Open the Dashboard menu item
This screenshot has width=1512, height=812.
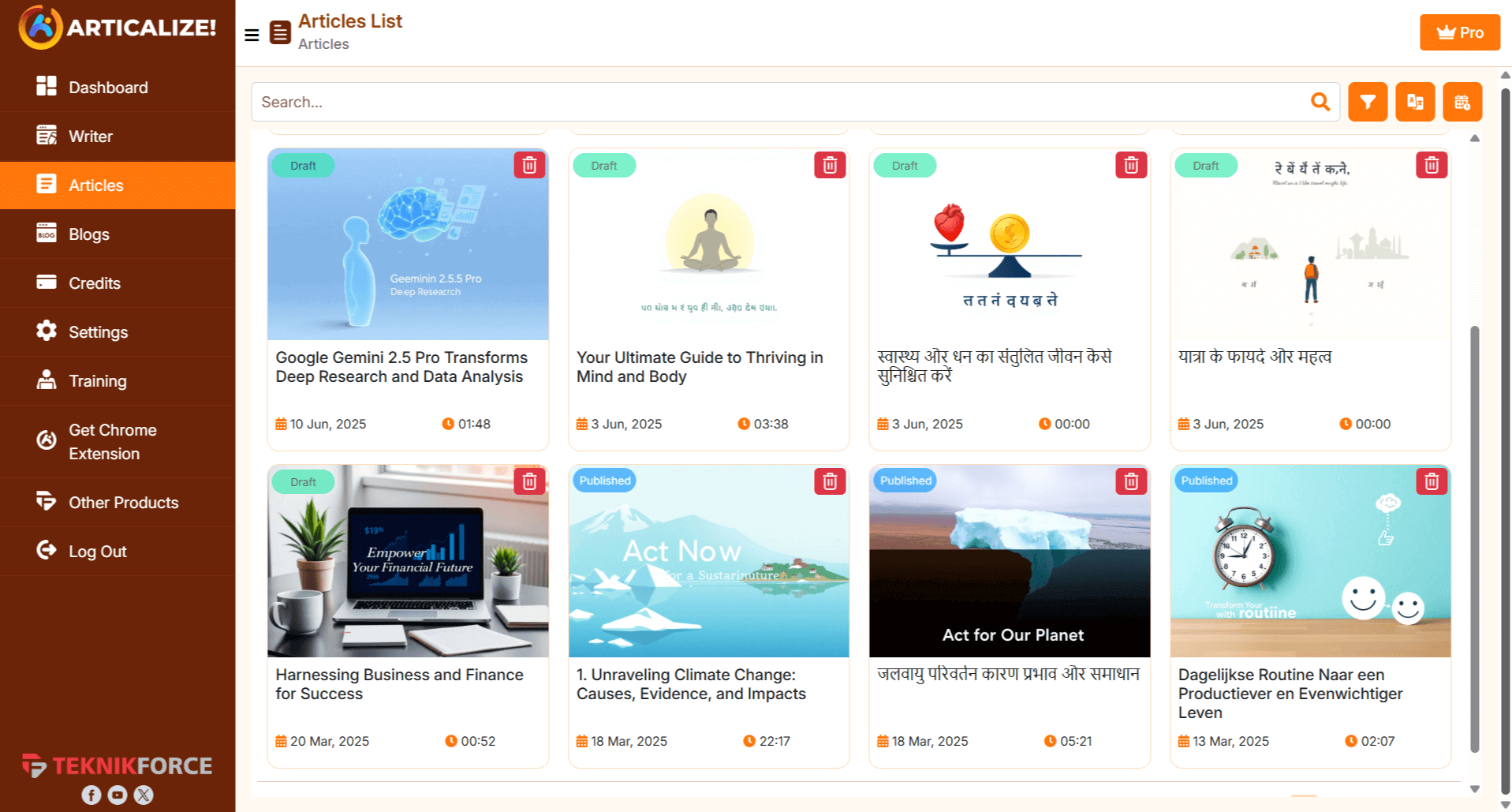click(x=108, y=87)
